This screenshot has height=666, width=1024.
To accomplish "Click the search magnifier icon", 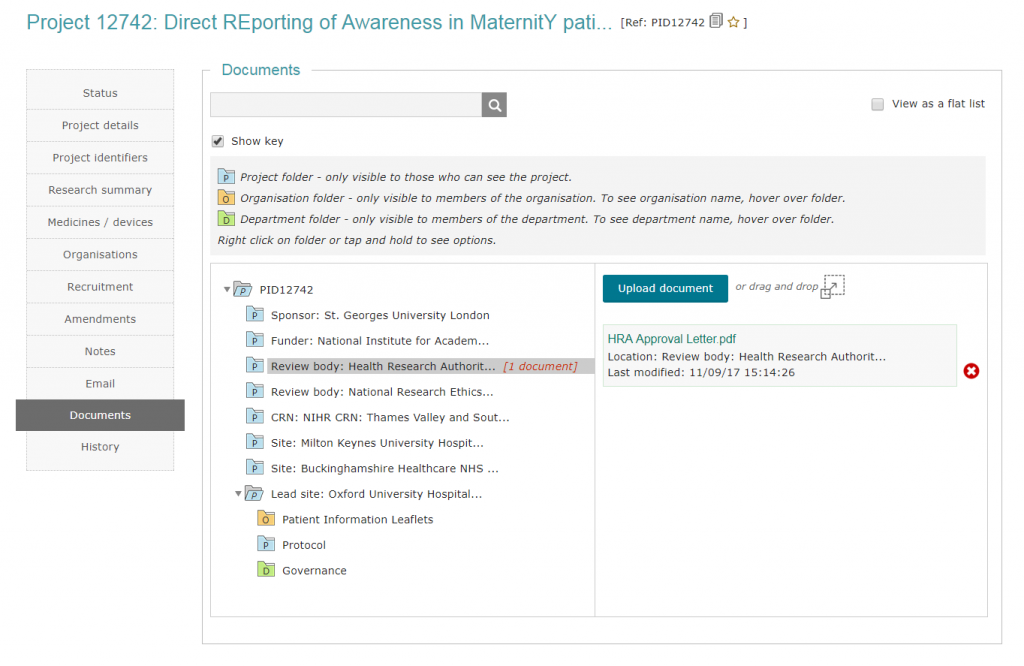I will coord(494,104).
